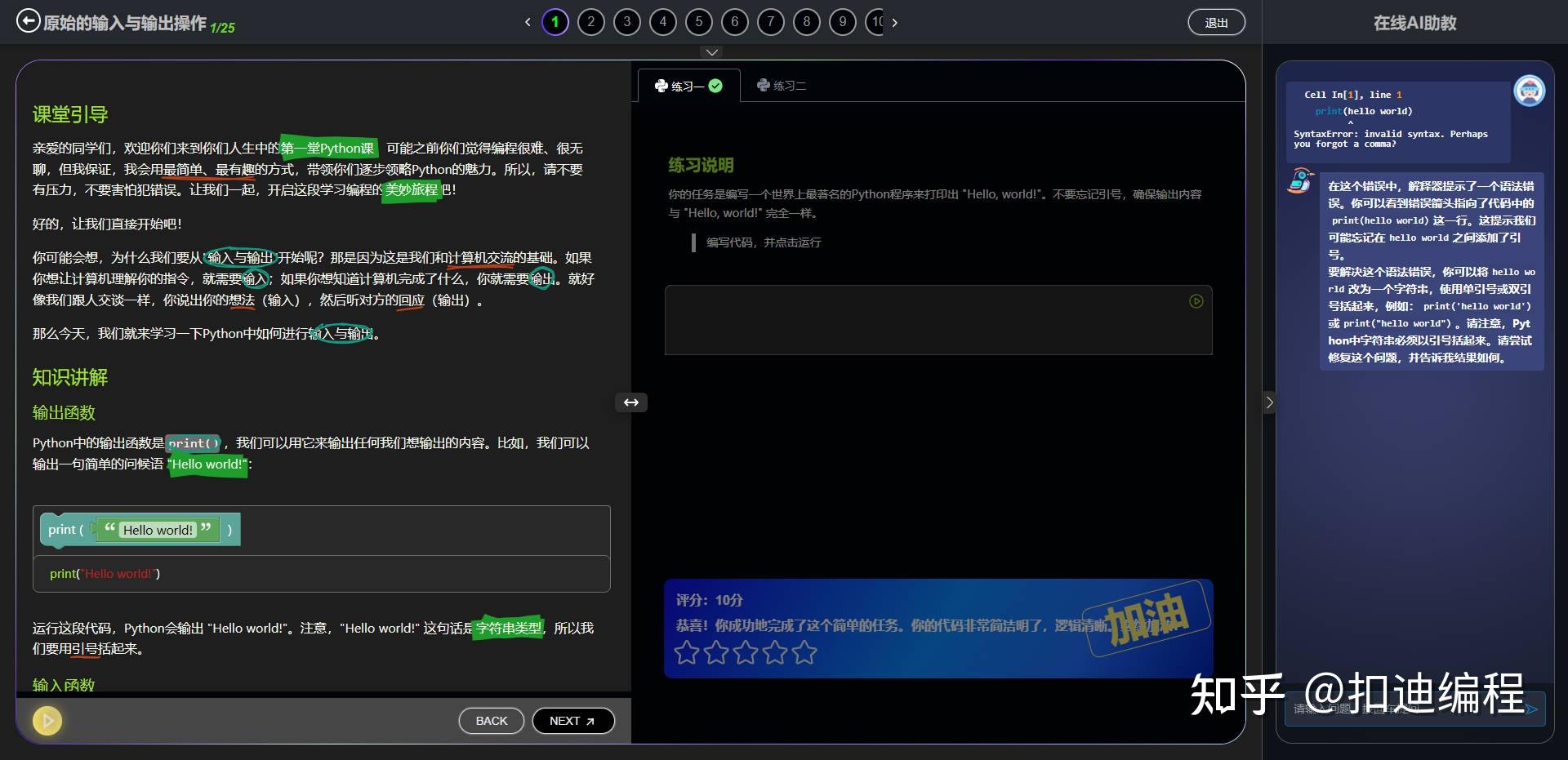Expand the lesson outline with the down chevron
Screen dimensions: 1568x760
click(711, 51)
